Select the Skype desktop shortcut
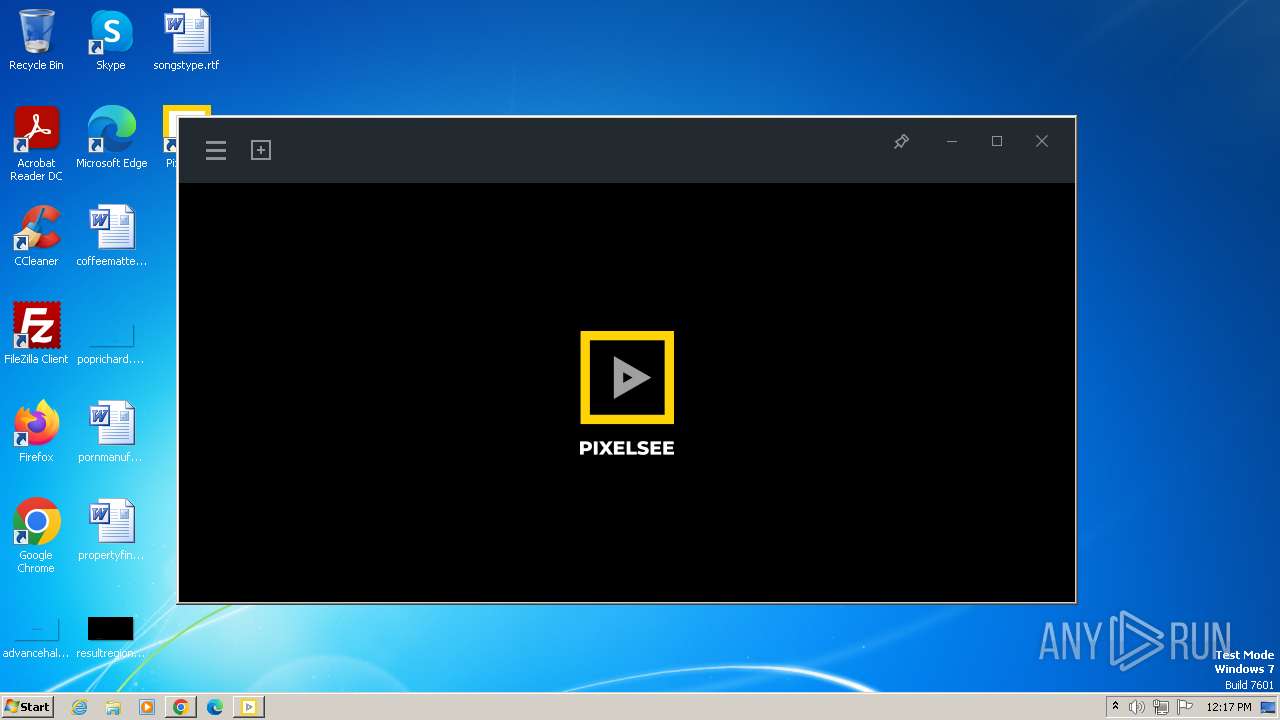The width and height of the screenshot is (1280, 720). [111, 40]
